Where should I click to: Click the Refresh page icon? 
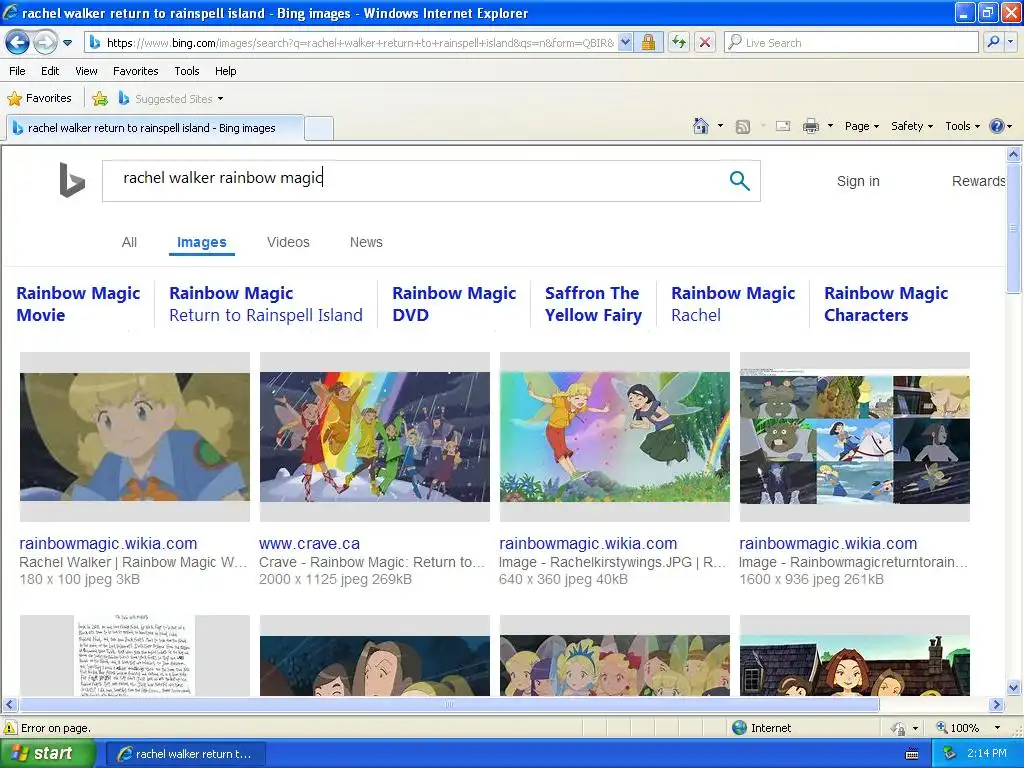[x=679, y=43]
